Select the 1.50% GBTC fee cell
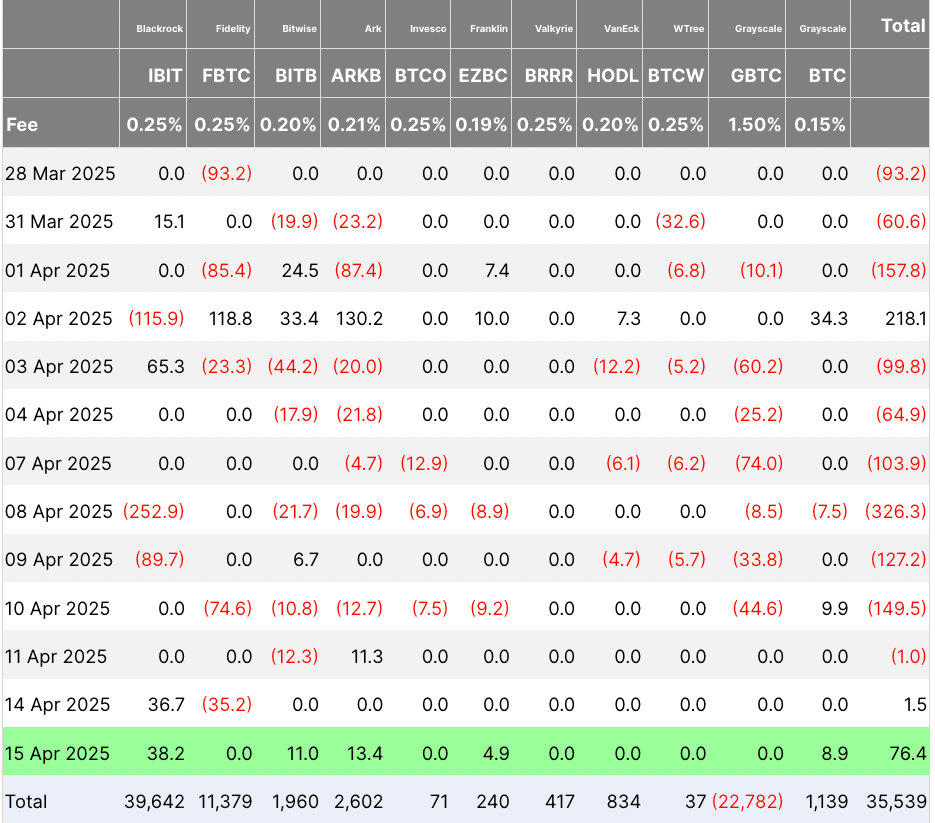935x823 pixels. [755, 125]
